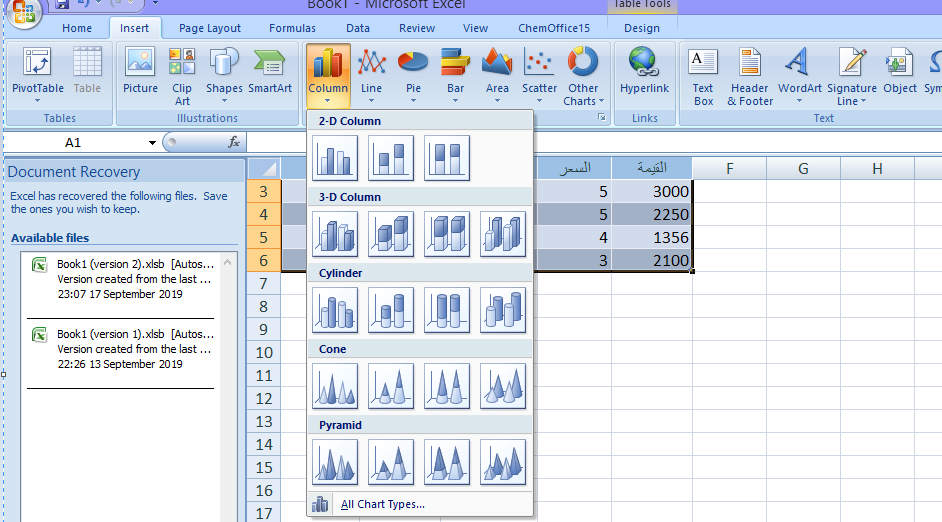Choose the 2-D 100% Stacked Column chart
This screenshot has height=522, width=942.
tap(447, 158)
